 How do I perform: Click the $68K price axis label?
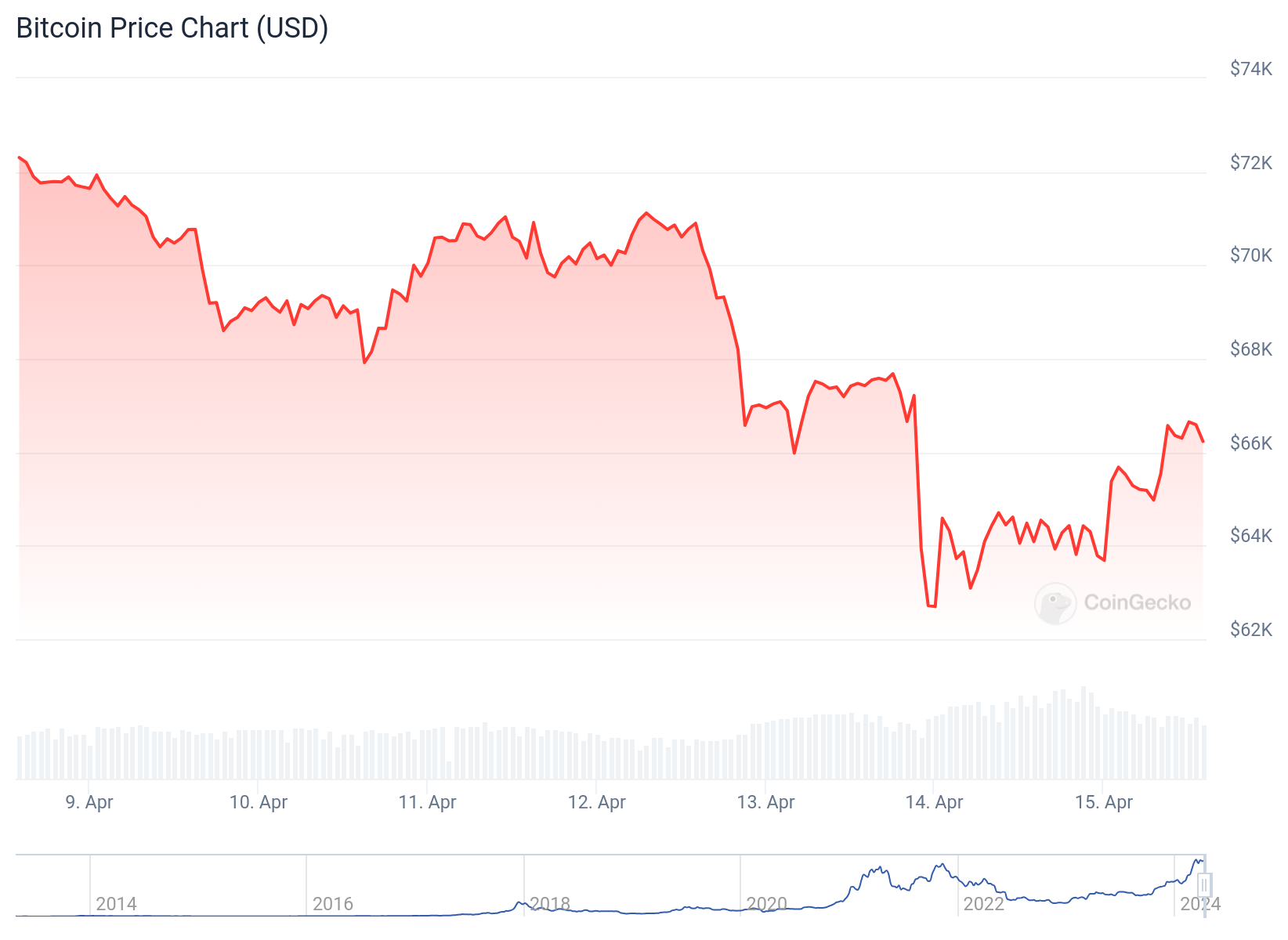(x=1251, y=349)
